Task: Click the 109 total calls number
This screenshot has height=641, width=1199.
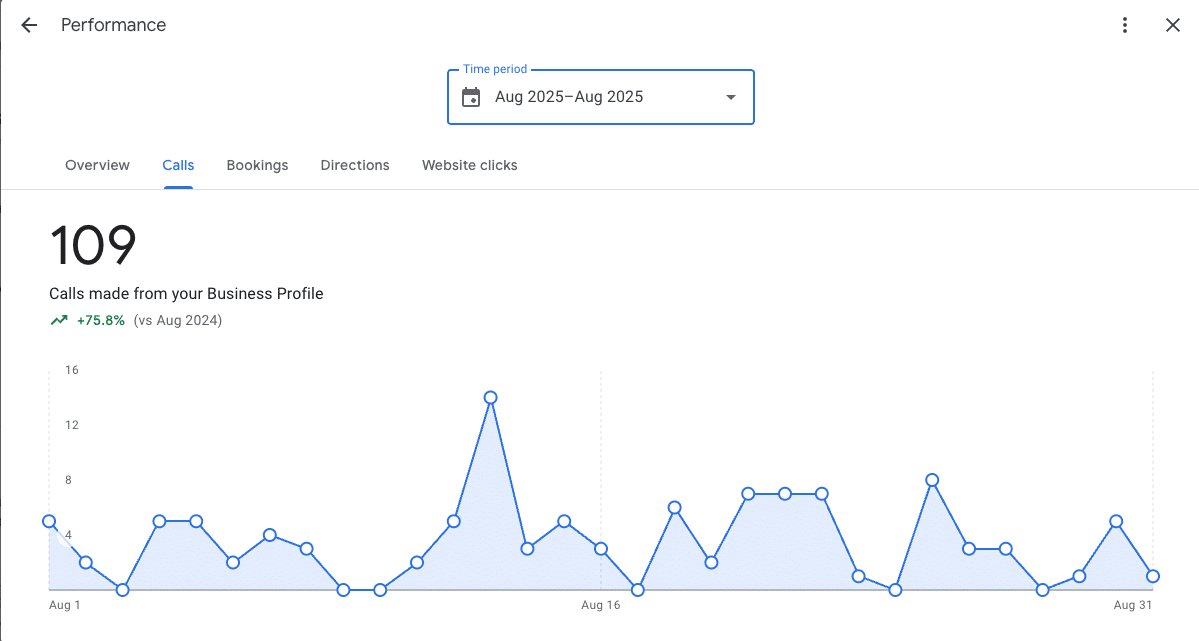Action: [x=93, y=246]
